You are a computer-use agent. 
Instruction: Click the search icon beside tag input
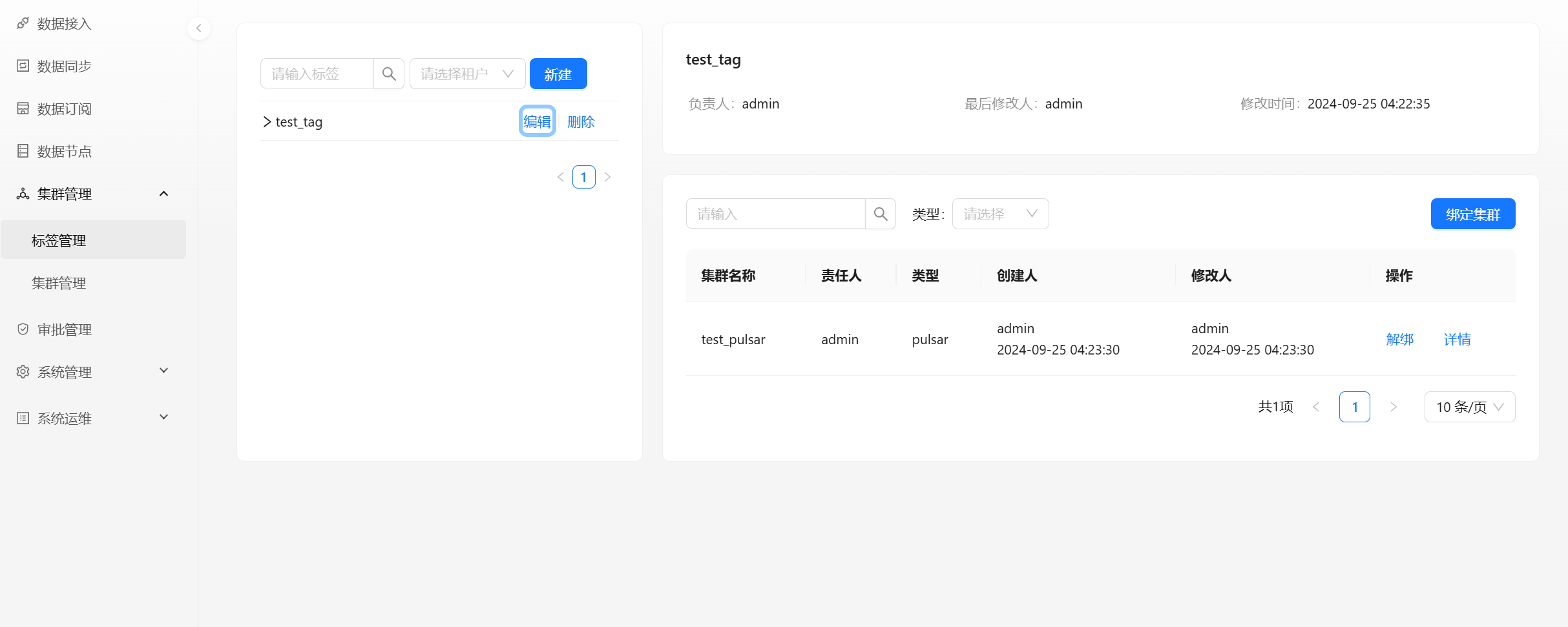(x=389, y=74)
